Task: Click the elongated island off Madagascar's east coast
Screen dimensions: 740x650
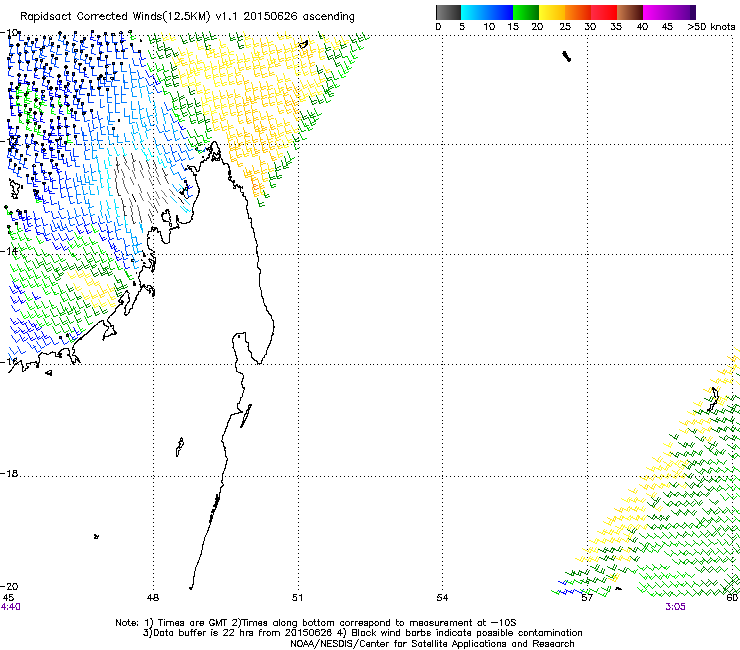Action: [245, 416]
